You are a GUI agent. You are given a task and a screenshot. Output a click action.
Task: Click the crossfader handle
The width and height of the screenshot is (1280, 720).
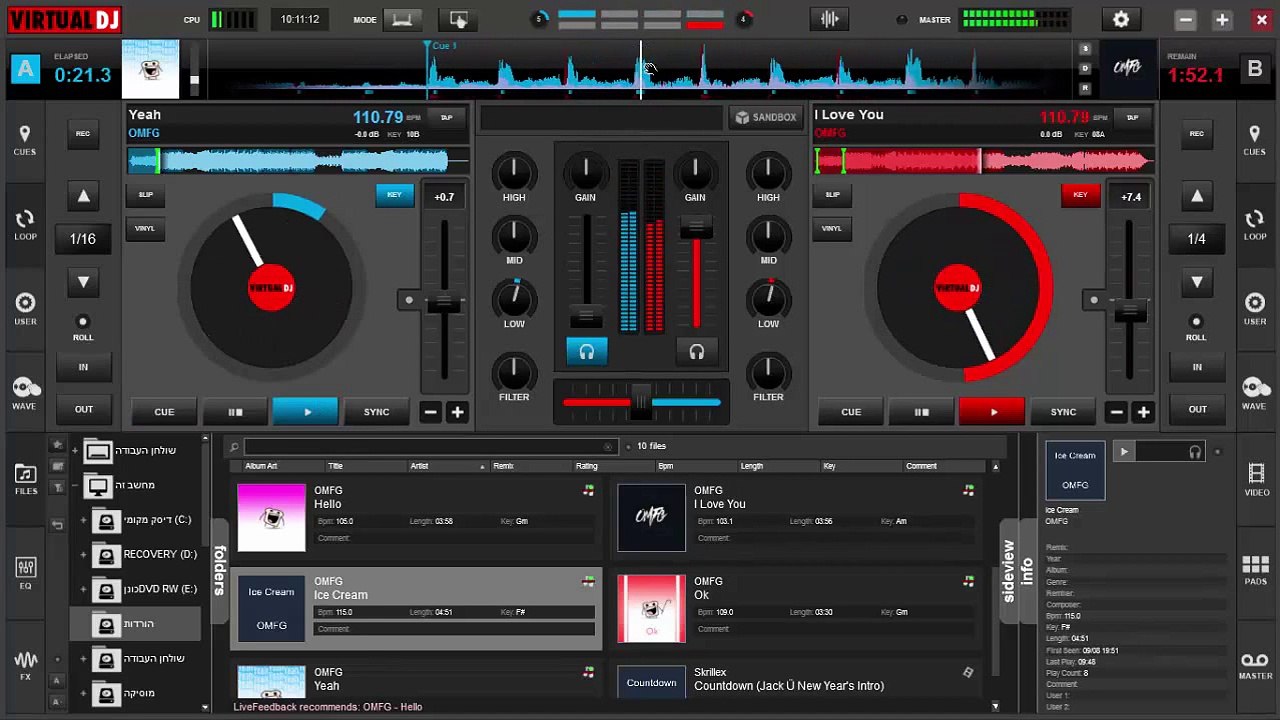tap(641, 402)
